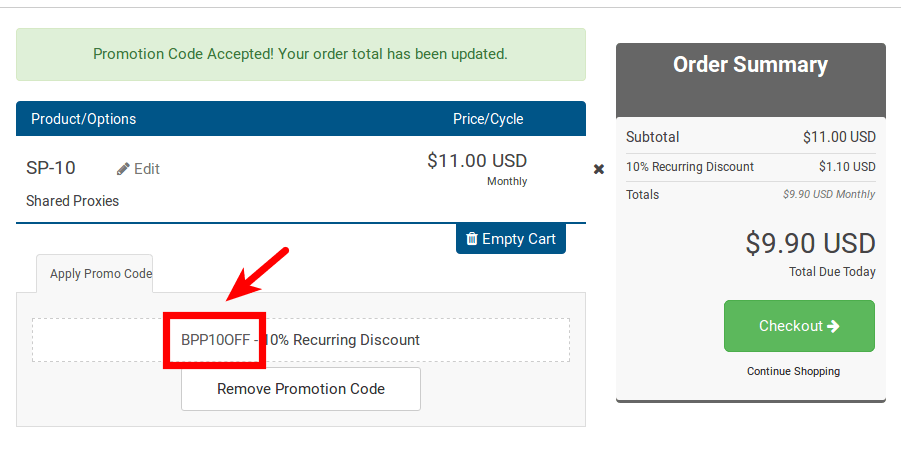Remove SP-10 with the X icon
The image size is (907, 458).
599,169
